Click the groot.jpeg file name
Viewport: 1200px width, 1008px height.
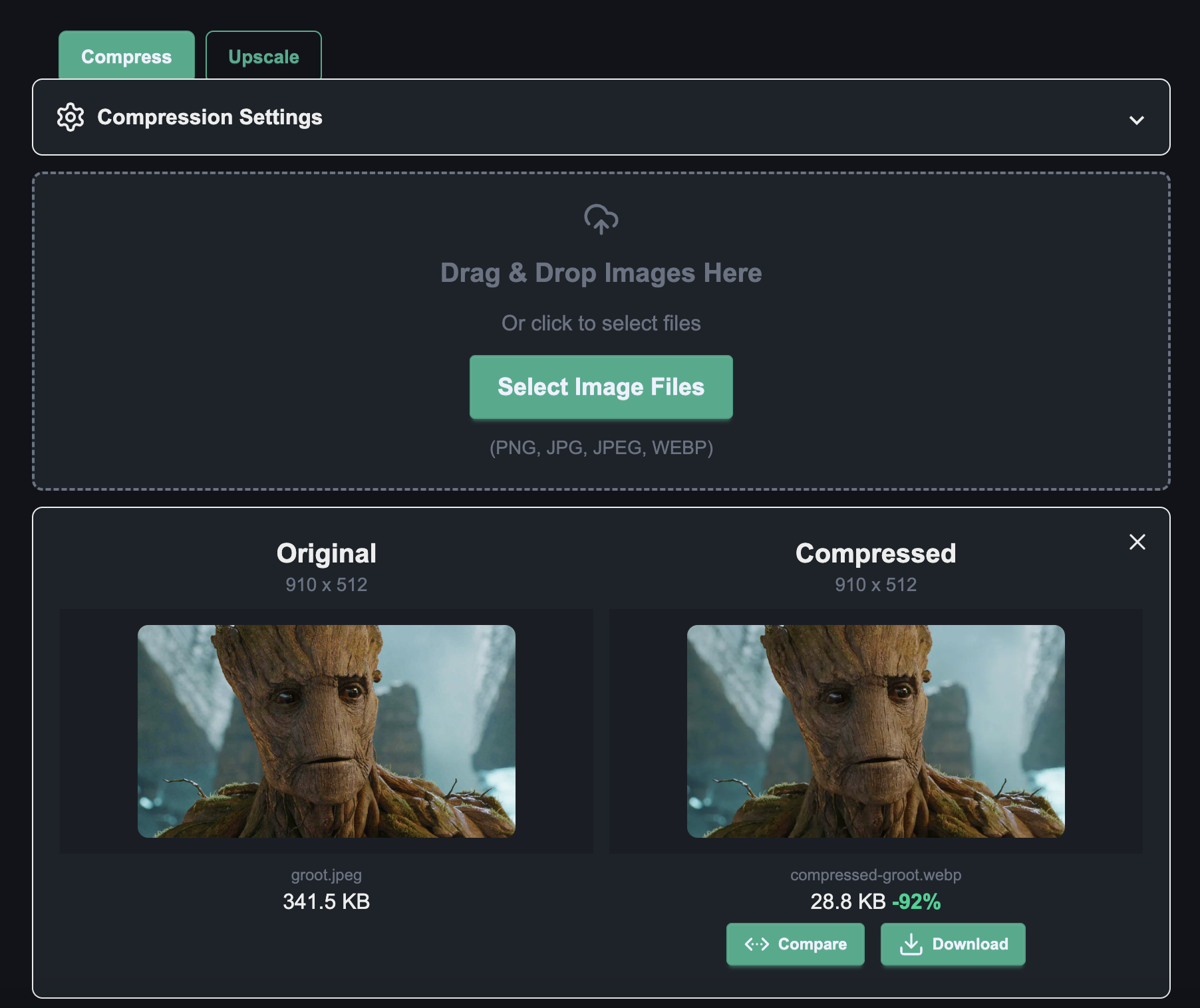(x=327, y=875)
